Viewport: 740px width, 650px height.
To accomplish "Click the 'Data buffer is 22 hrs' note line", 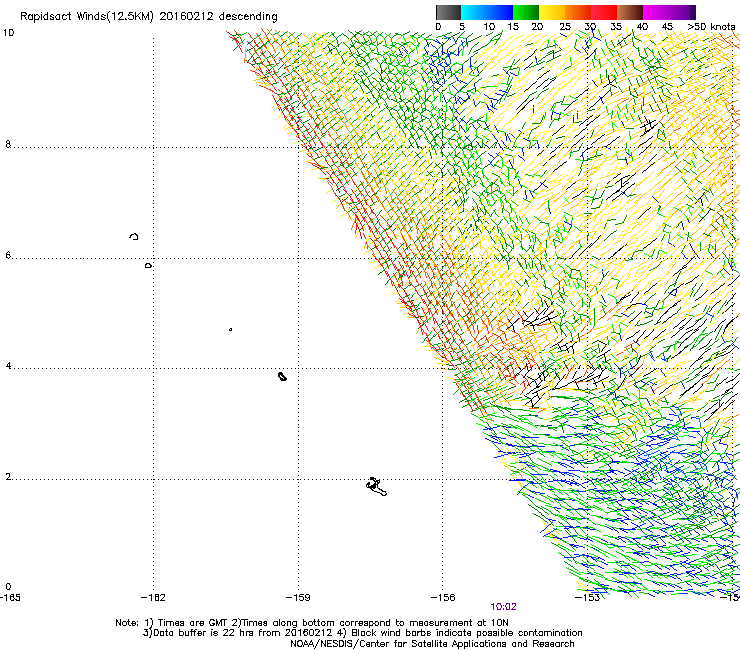I will 362,633.
